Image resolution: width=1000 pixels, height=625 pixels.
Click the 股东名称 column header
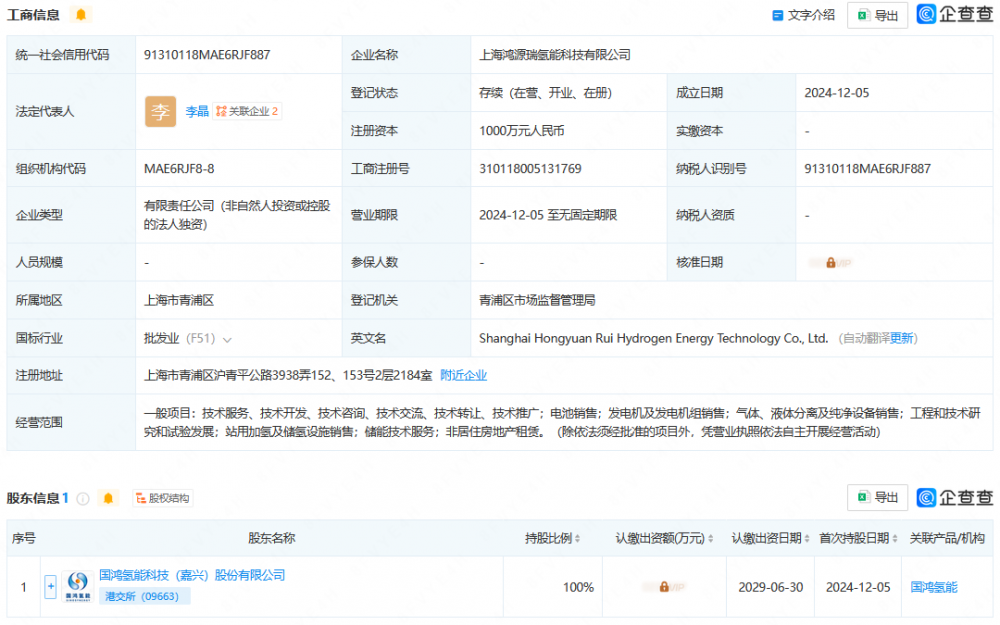pos(272,538)
